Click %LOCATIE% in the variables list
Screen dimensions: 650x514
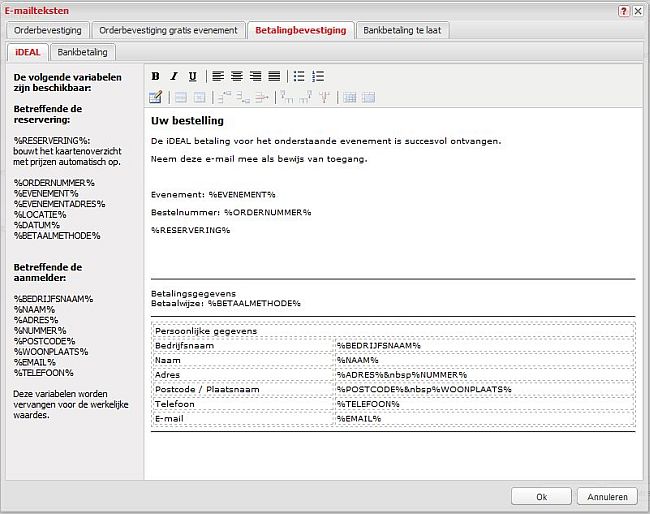pos(40,215)
